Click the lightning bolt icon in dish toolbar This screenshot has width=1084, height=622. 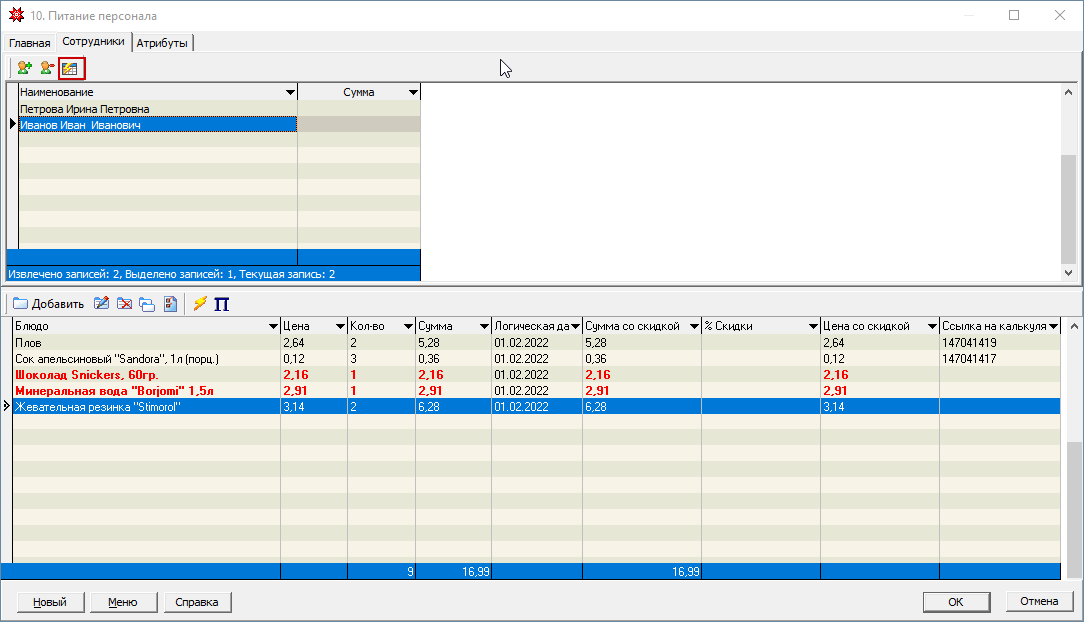tap(200, 303)
